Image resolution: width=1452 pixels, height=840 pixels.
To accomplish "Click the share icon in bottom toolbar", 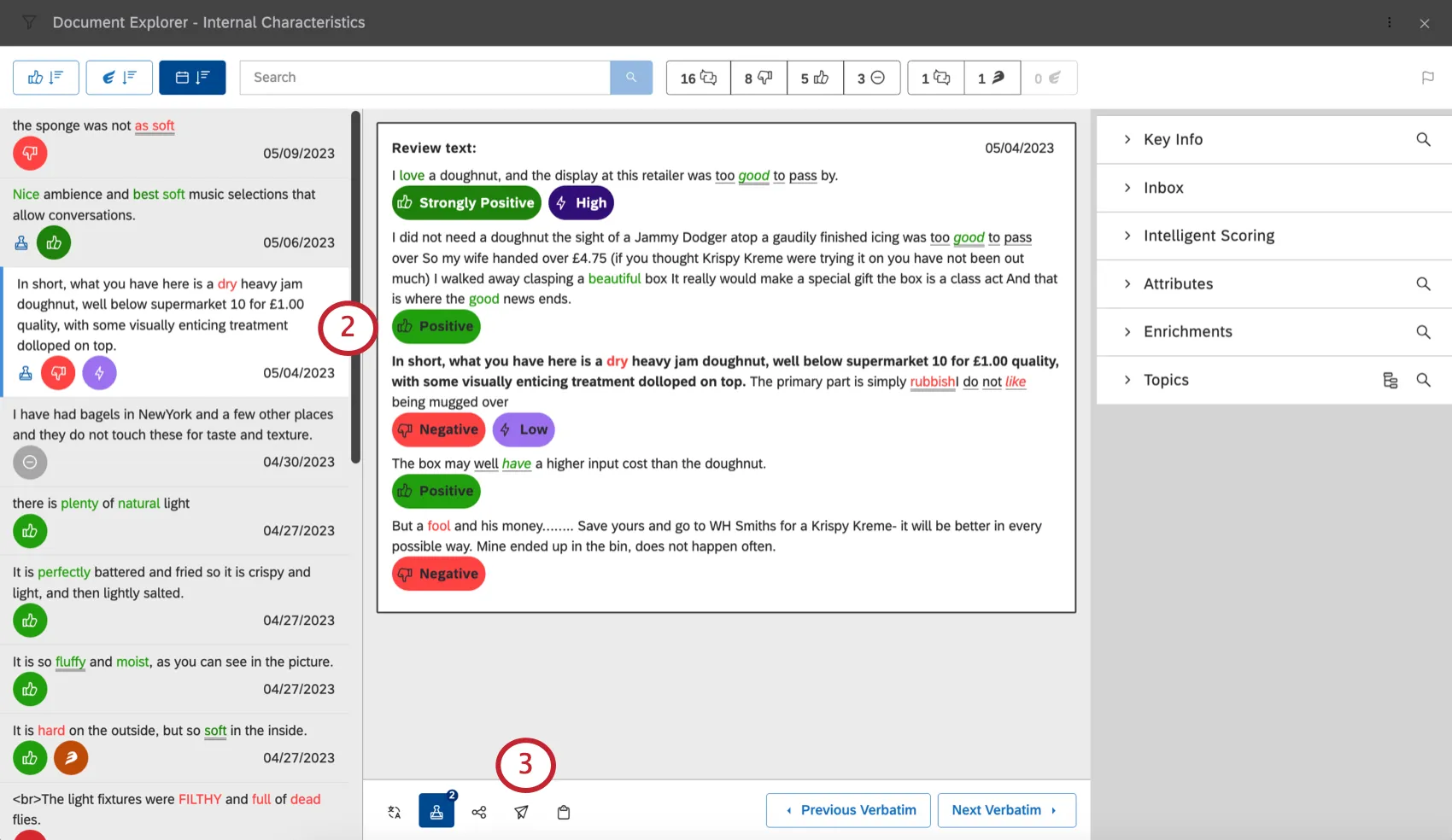I will (x=479, y=812).
